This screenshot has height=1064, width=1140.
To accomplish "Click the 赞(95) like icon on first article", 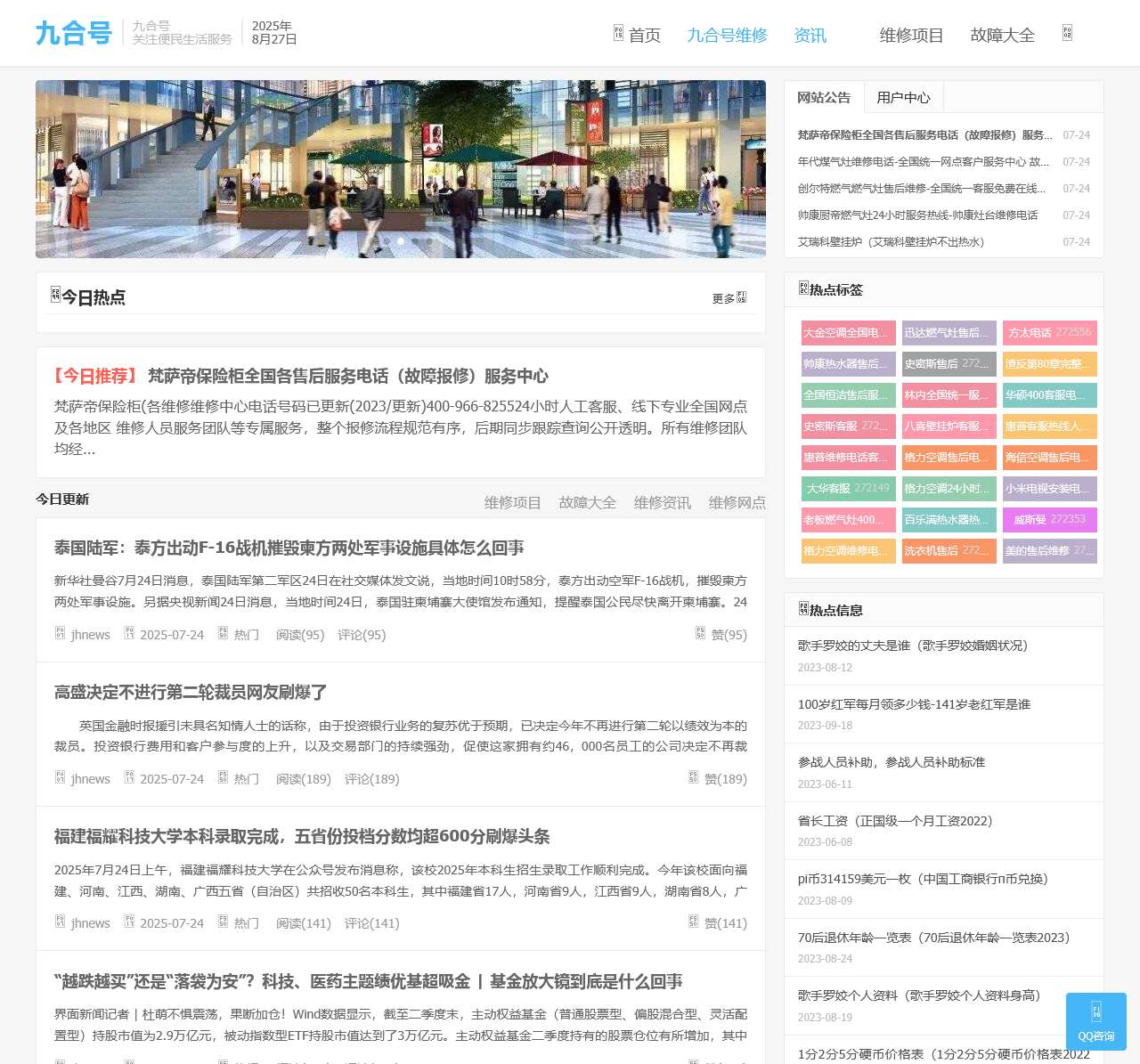I will tap(701, 634).
